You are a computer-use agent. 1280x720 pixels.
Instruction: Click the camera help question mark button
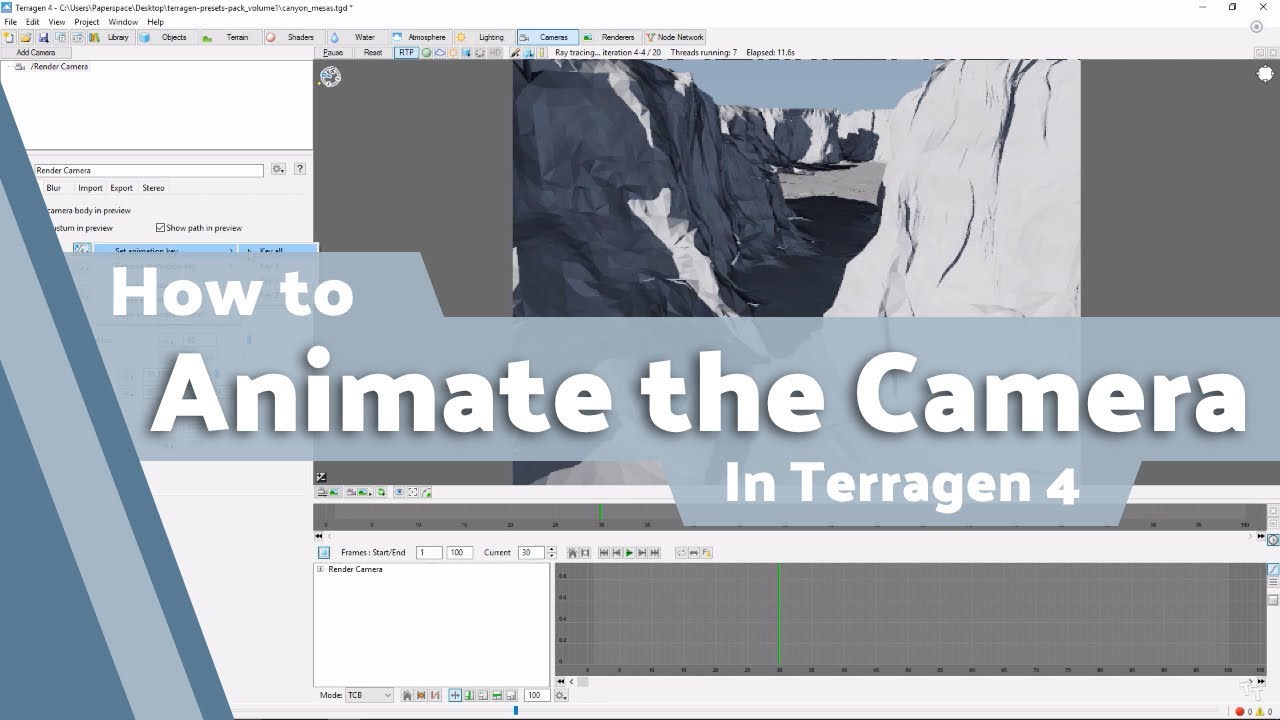click(x=299, y=170)
